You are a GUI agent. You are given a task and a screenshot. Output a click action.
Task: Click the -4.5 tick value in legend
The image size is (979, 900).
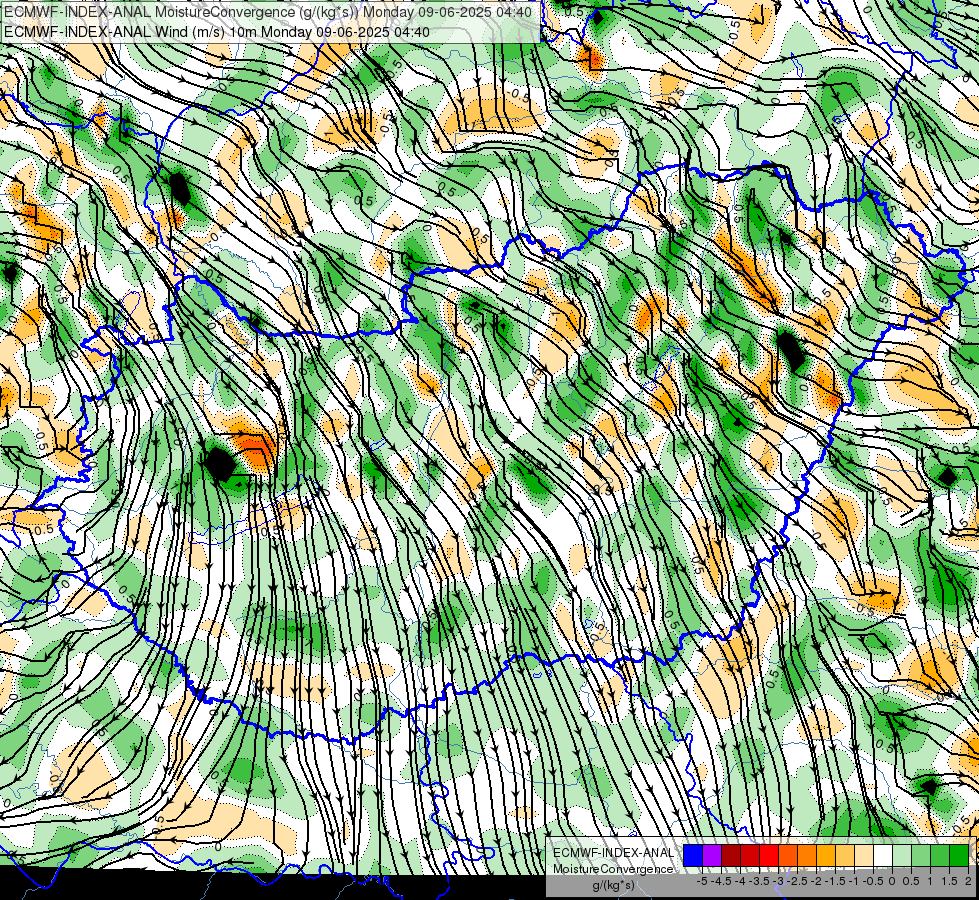pyautogui.click(x=721, y=881)
